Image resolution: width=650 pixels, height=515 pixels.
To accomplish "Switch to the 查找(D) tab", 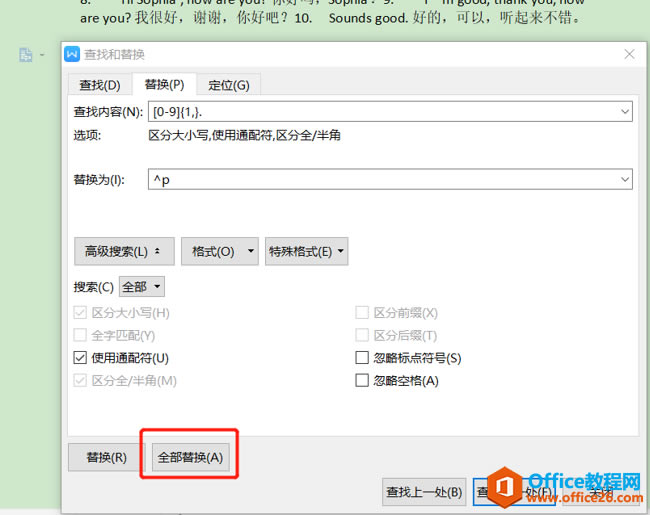I will [100, 85].
